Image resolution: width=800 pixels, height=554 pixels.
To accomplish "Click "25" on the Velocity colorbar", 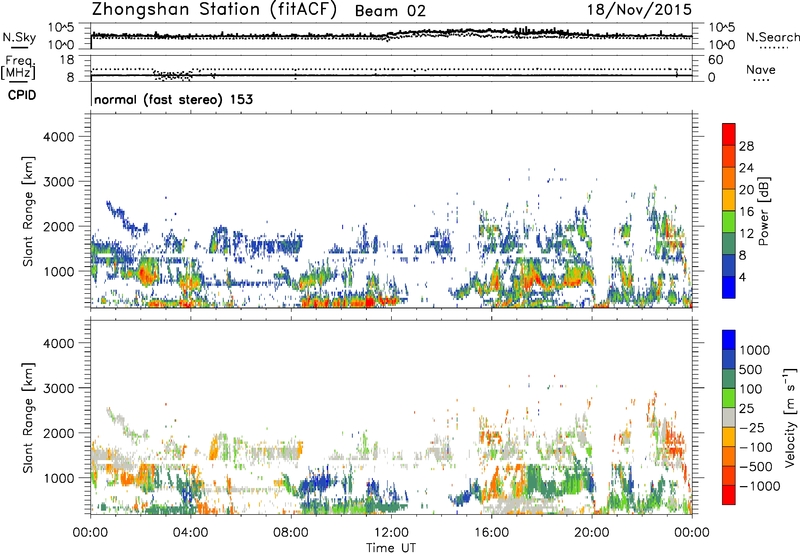I will [x=747, y=409].
